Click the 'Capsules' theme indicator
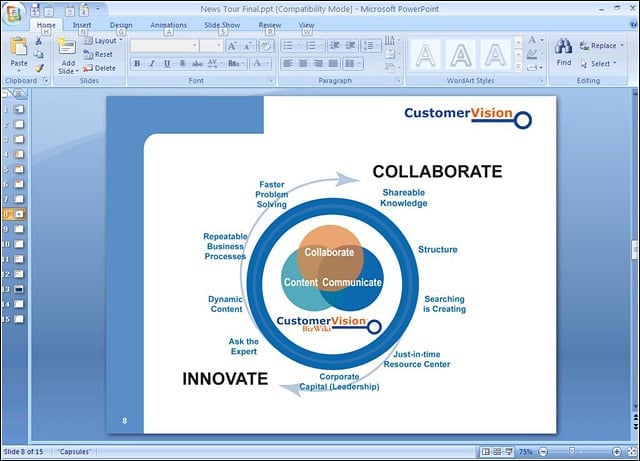 (x=74, y=452)
